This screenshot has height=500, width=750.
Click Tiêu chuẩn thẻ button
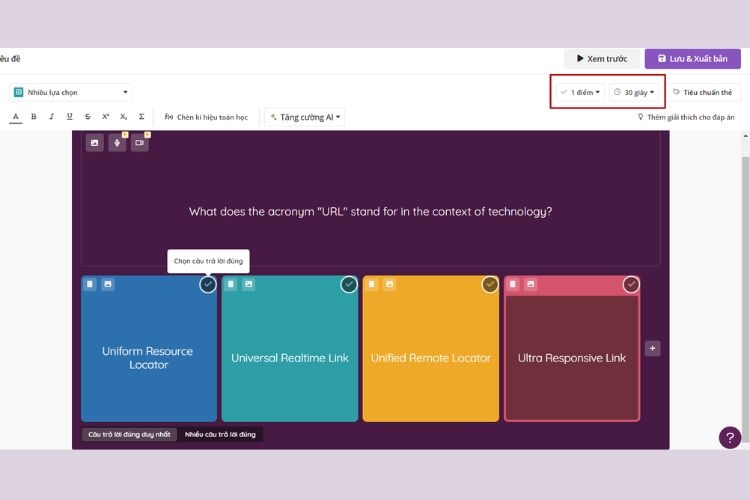[x=703, y=92]
